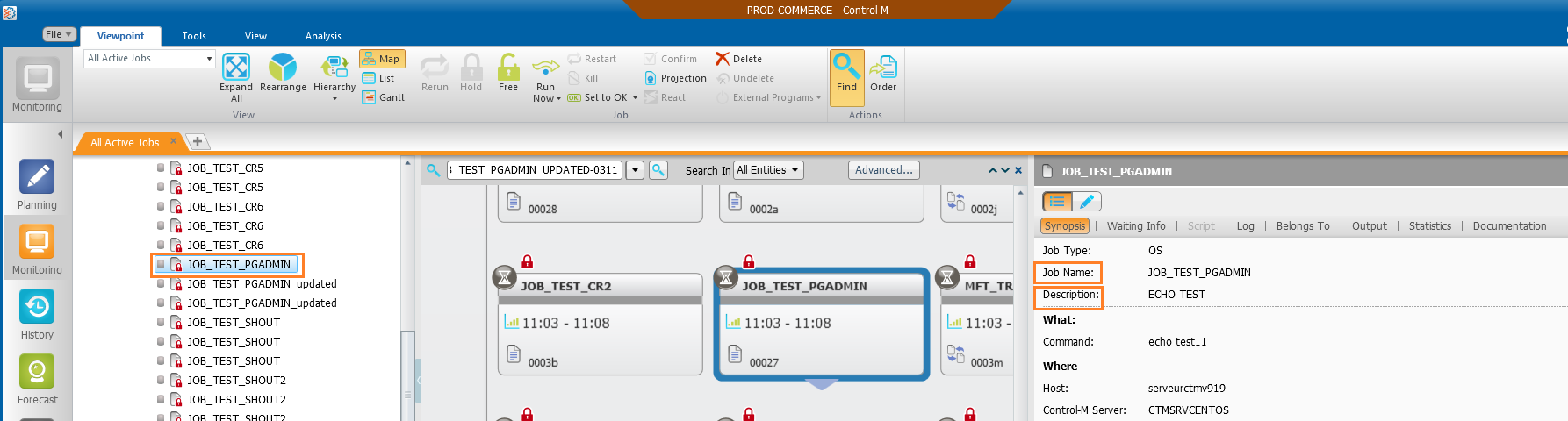The width and height of the screenshot is (1568, 421).
Task: Select first JOB_TEST_SHOUT tree row
Action: click(x=234, y=322)
